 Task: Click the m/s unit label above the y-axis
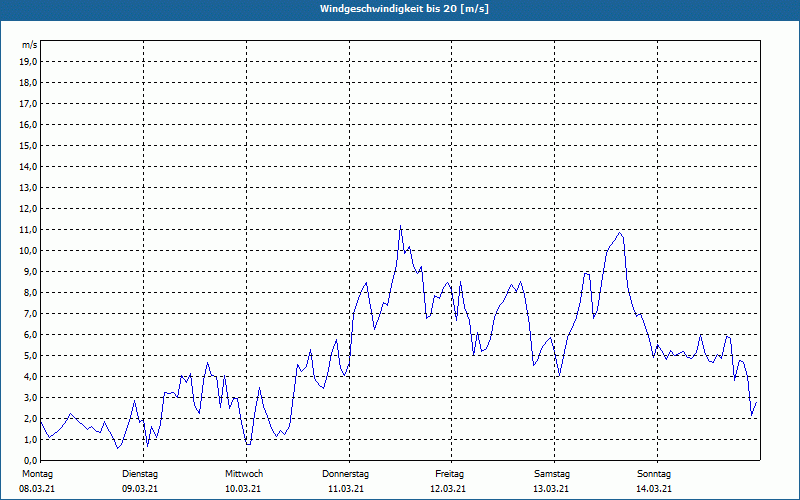click(x=29, y=45)
